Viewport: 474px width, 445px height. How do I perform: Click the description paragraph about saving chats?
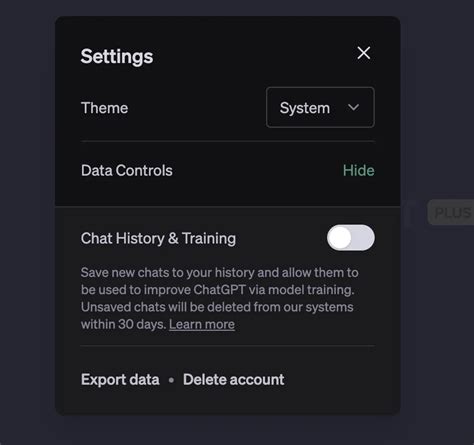pyautogui.click(x=220, y=298)
